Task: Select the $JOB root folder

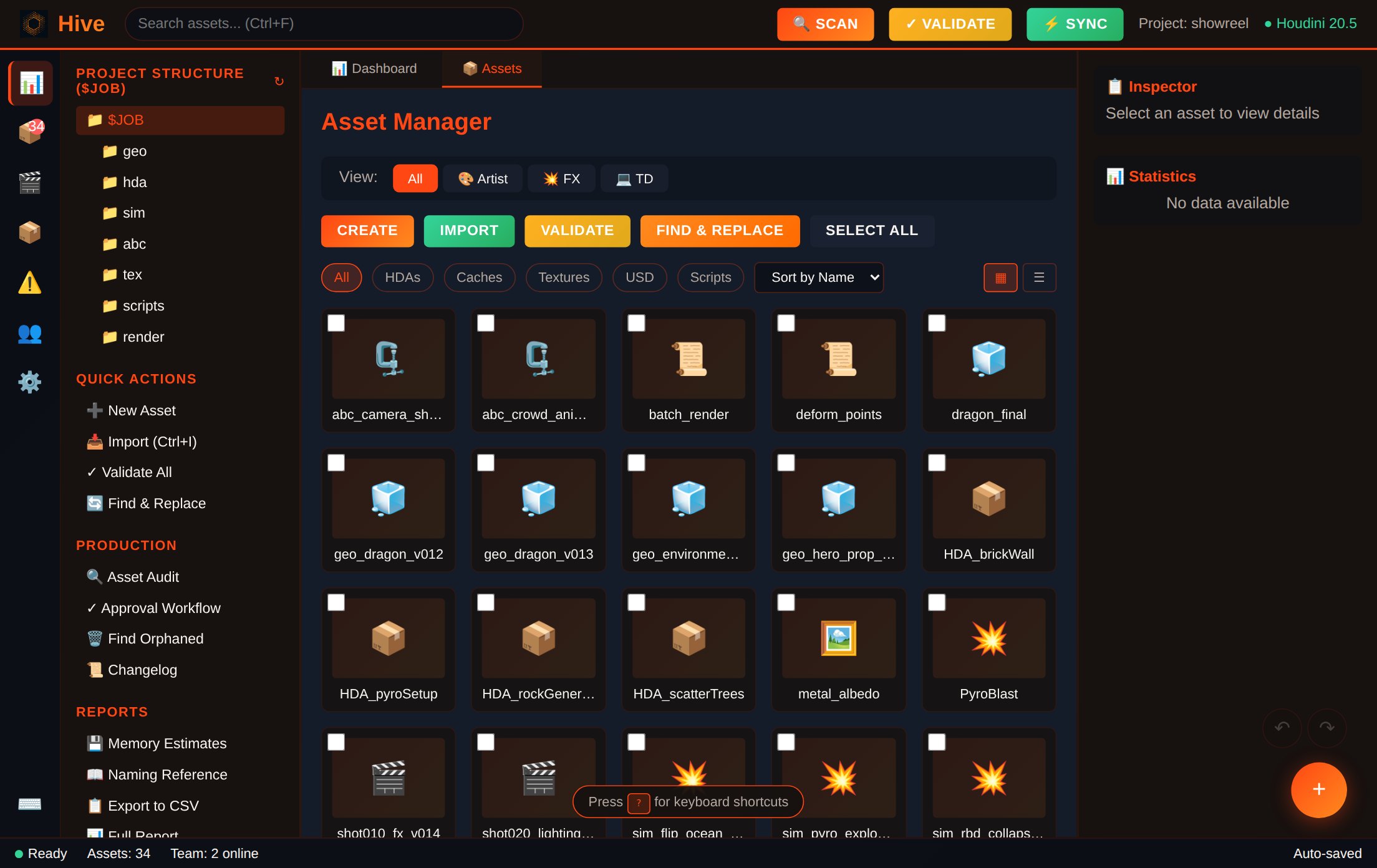Action: point(180,120)
